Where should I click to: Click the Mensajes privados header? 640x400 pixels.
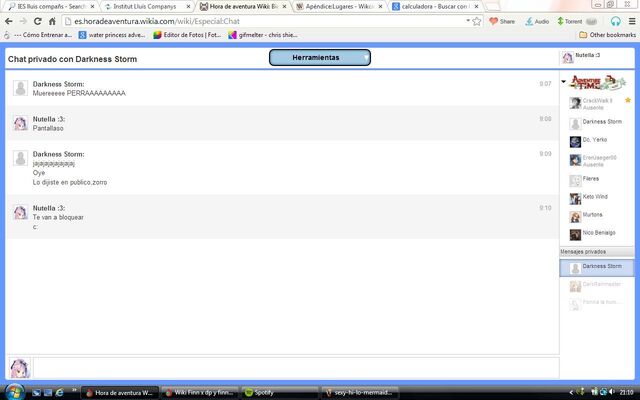tap(597, 252)
